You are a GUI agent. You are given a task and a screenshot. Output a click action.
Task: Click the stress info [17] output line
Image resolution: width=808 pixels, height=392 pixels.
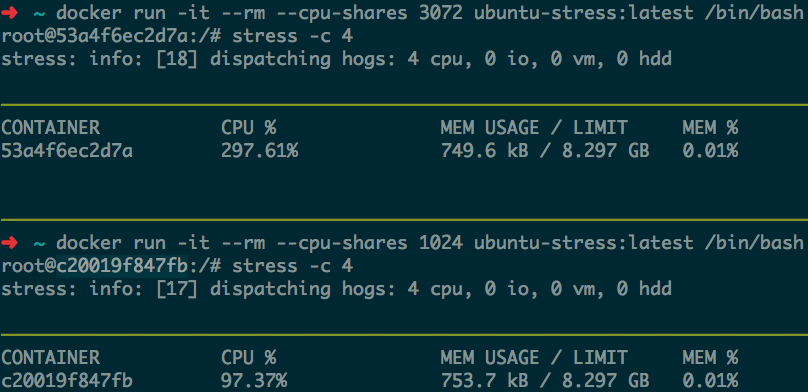point(336,289)
